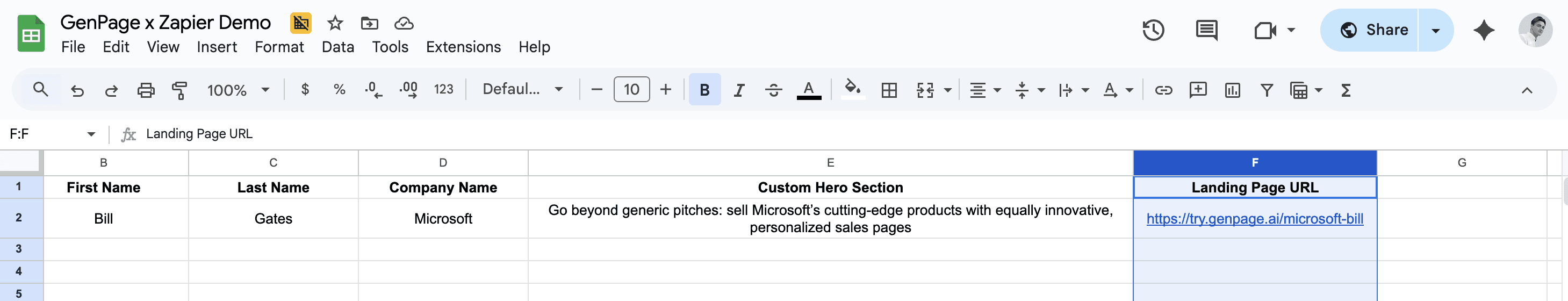Toggle bold formatting button
1568x301 pixels.
704,90
